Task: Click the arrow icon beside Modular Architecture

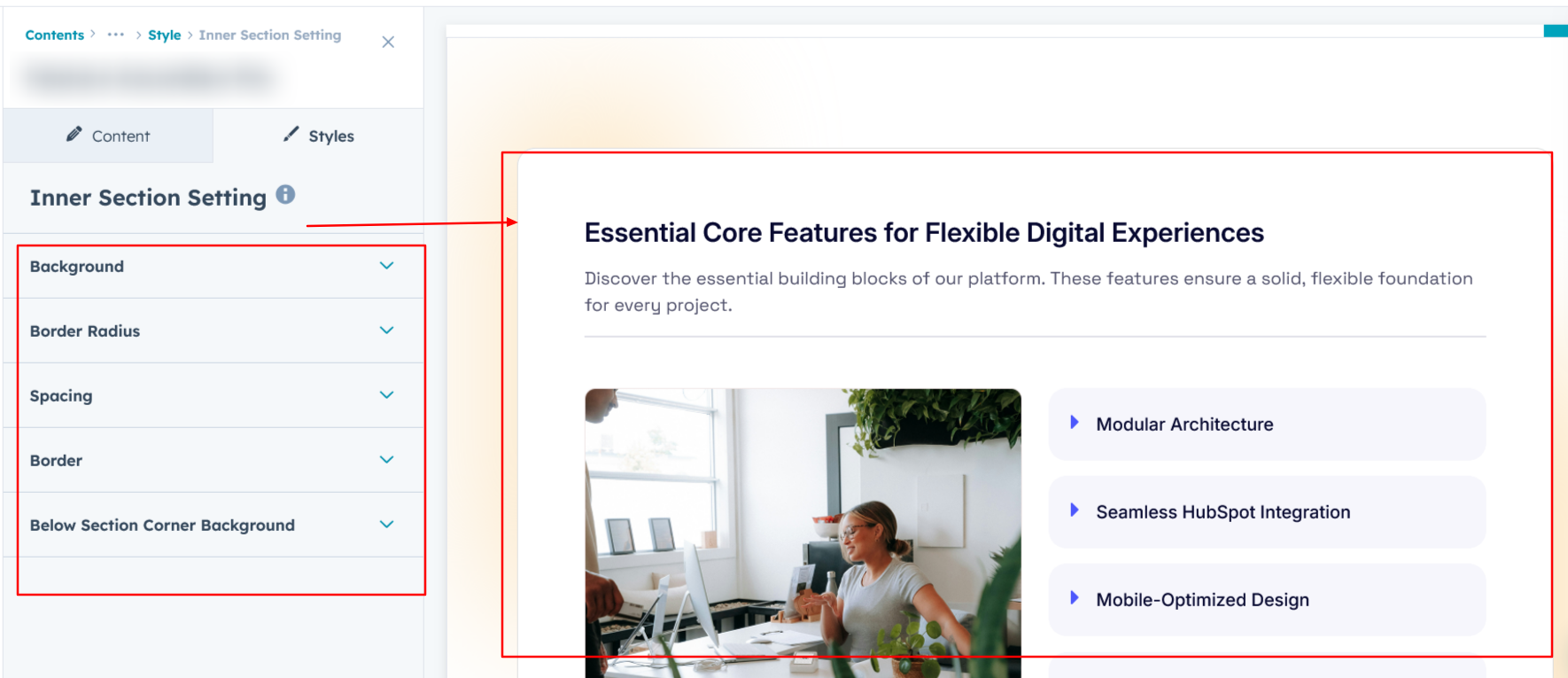Action: click(1075, 423)
